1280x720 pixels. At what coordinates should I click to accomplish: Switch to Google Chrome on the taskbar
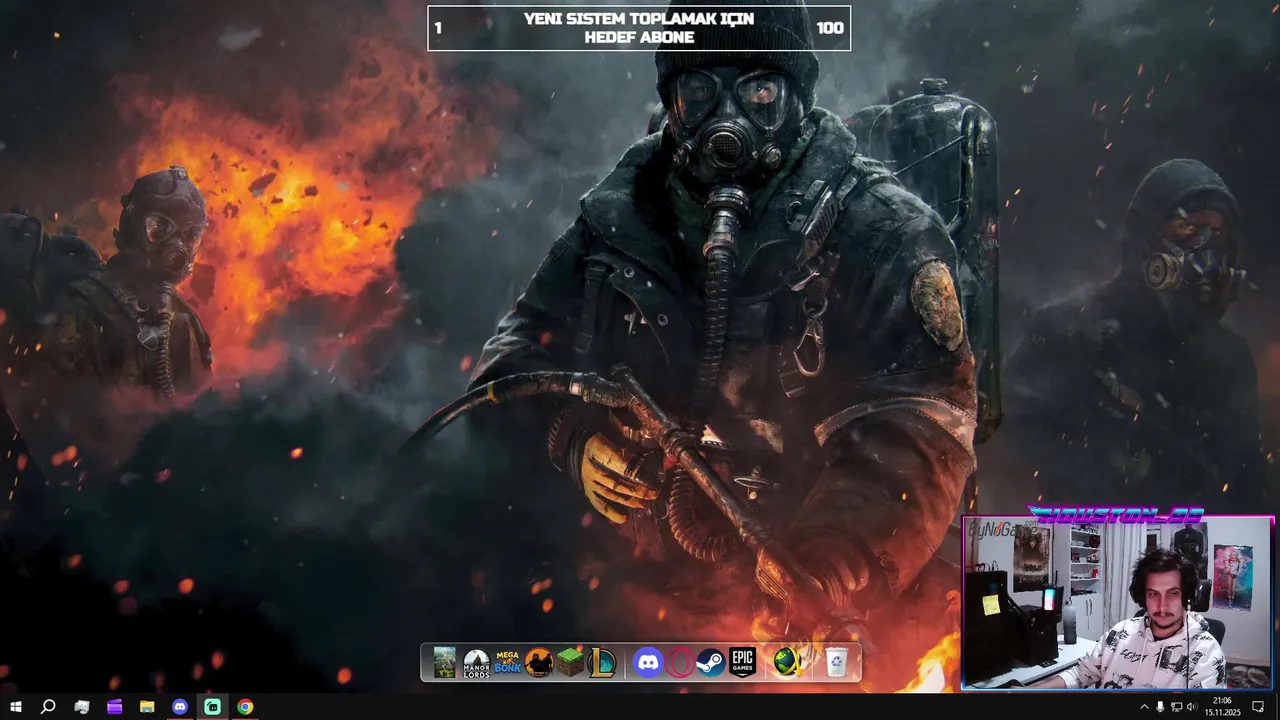245,707
